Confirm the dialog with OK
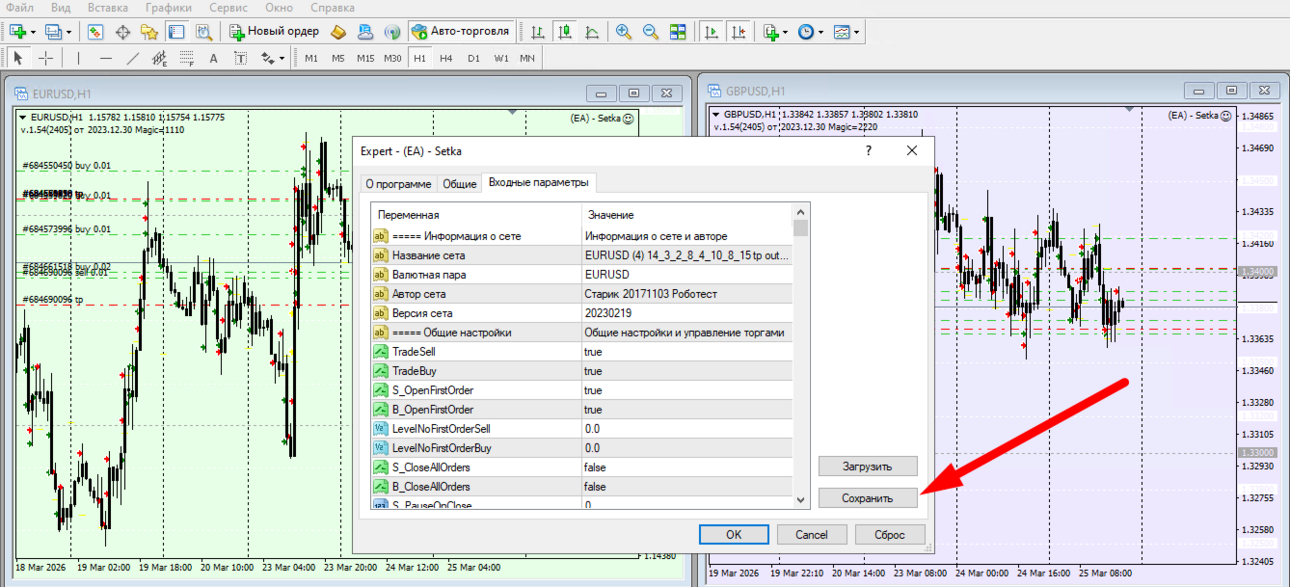 pos(733,534)
